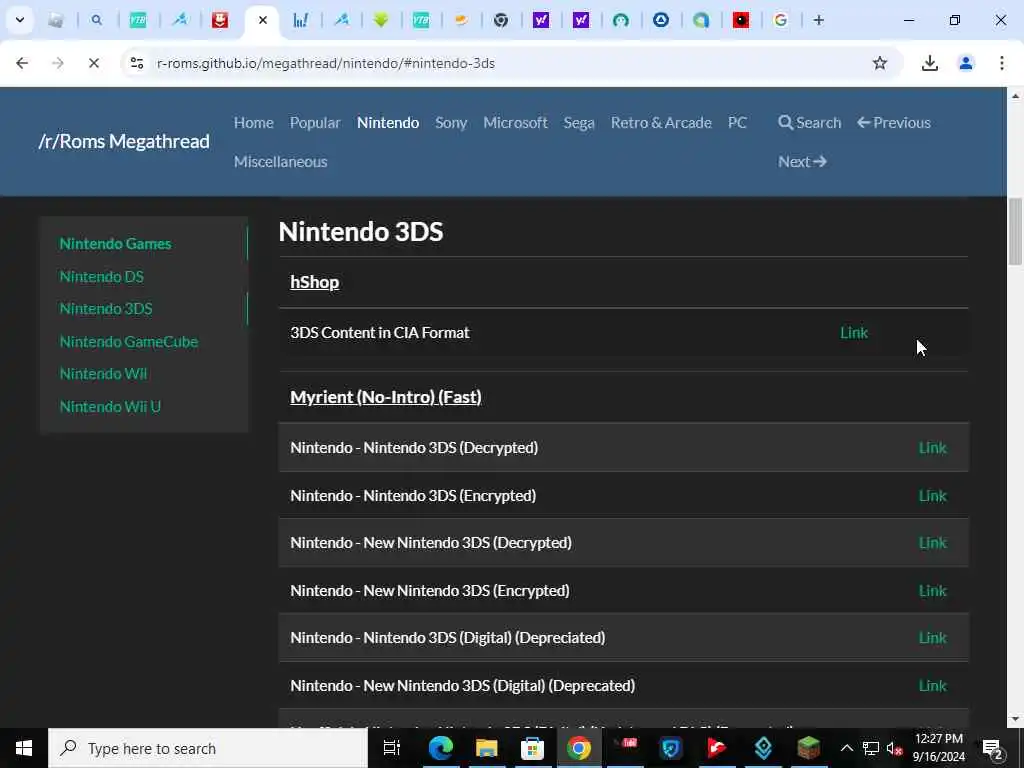The width and height of the screenshot is (1024, 768).
Task: Jump to Nintendo Wii in the sidebar
Action: (x=103, y=374)
